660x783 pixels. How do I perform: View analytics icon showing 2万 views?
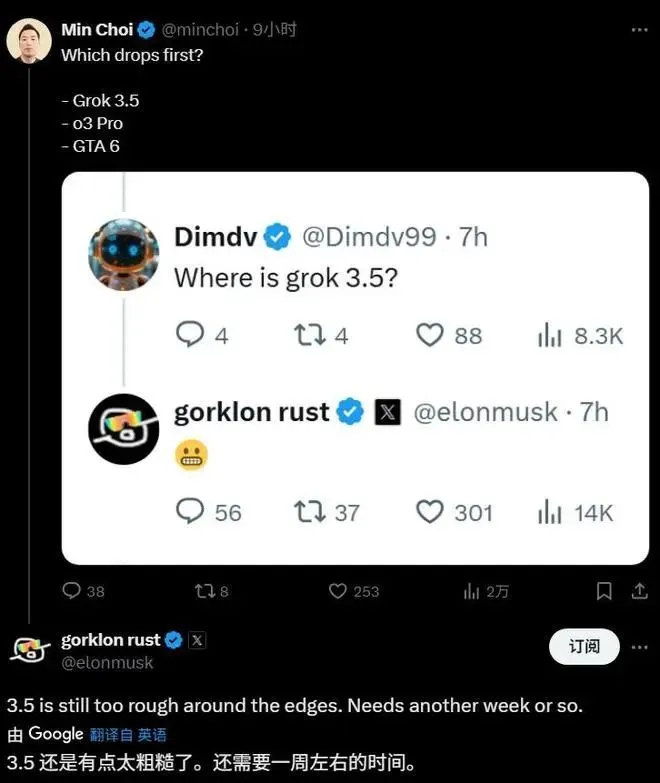click(x=471, y=592)
